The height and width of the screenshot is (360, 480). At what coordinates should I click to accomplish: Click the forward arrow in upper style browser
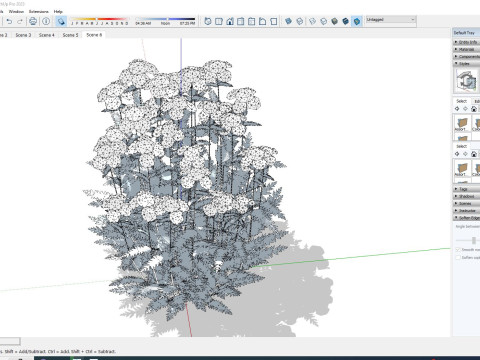pos(465,109)
